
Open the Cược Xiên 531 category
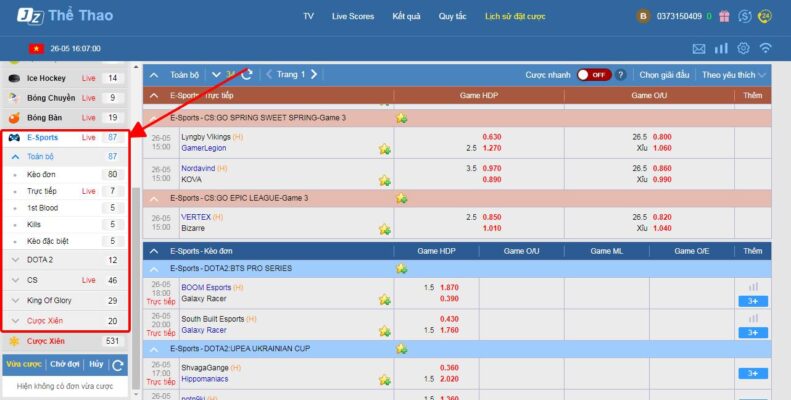coord(66,341)
